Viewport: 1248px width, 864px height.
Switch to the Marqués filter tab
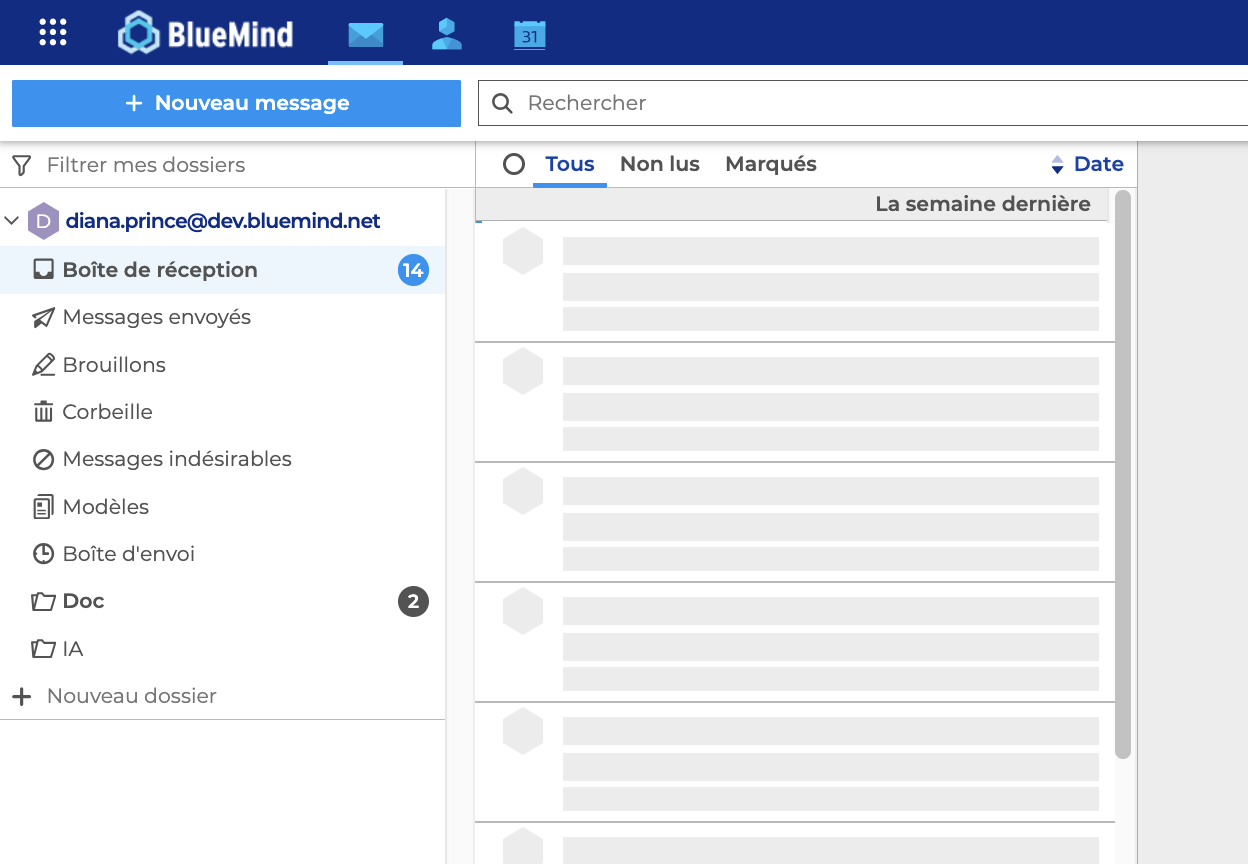click(x=770, y=164)
